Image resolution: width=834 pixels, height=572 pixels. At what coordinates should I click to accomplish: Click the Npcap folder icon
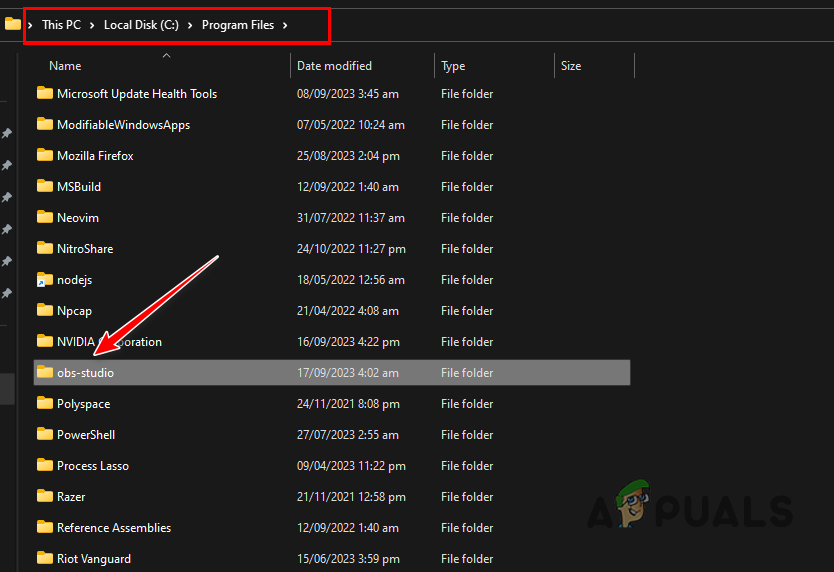(x=45, y=310)
